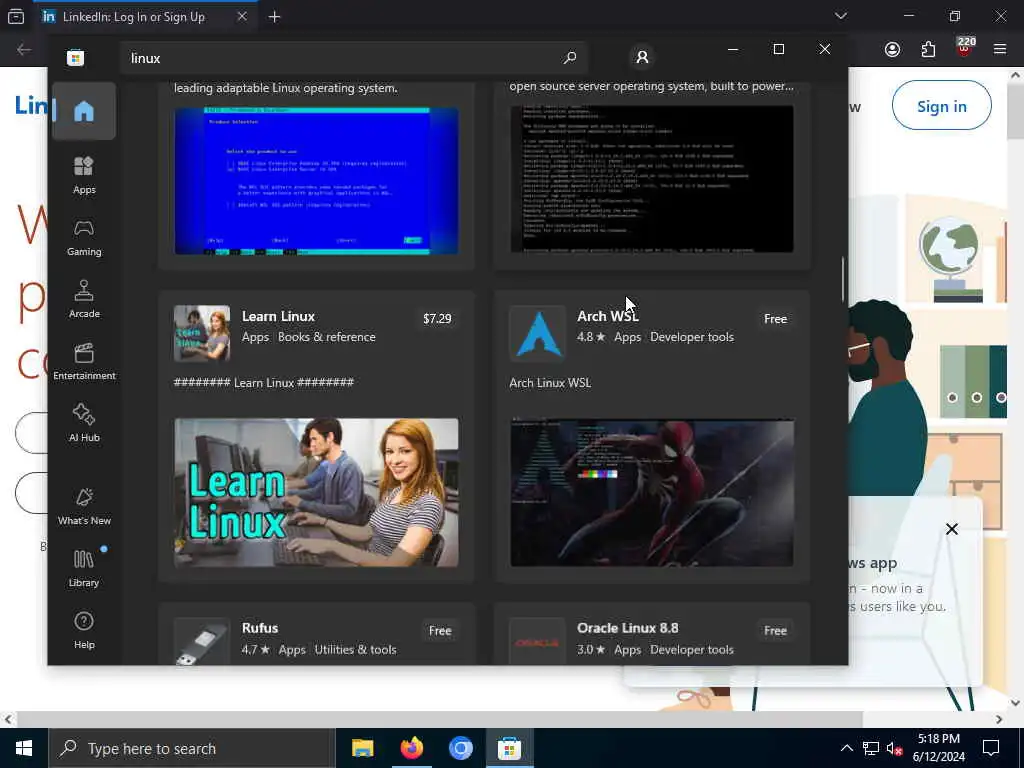This screenshot has height=768, width=1024.
Task: Open the Apps section in the sidebar
Action: (84, 175)
